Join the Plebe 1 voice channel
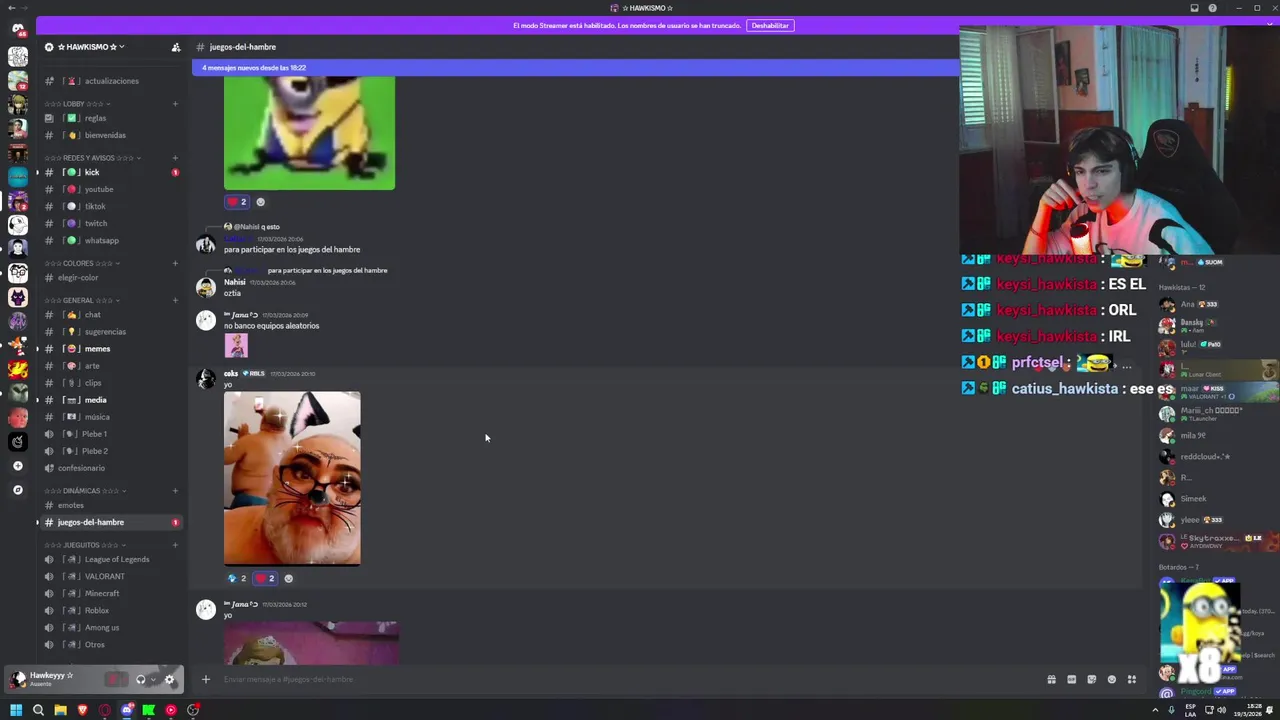Viewport: 1280px width, 720px height. (110, 434)
